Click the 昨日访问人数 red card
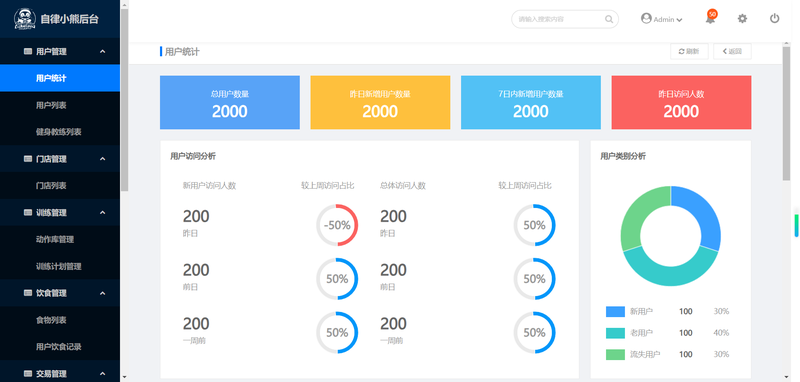The width and height of the screenshot is (800, 382). coord(681,103)
